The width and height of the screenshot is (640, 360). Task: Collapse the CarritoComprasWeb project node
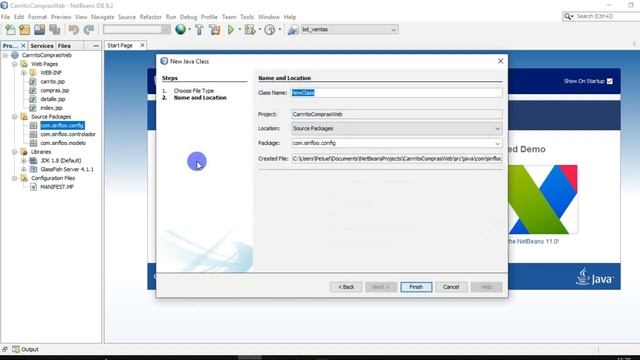(5, 55)
